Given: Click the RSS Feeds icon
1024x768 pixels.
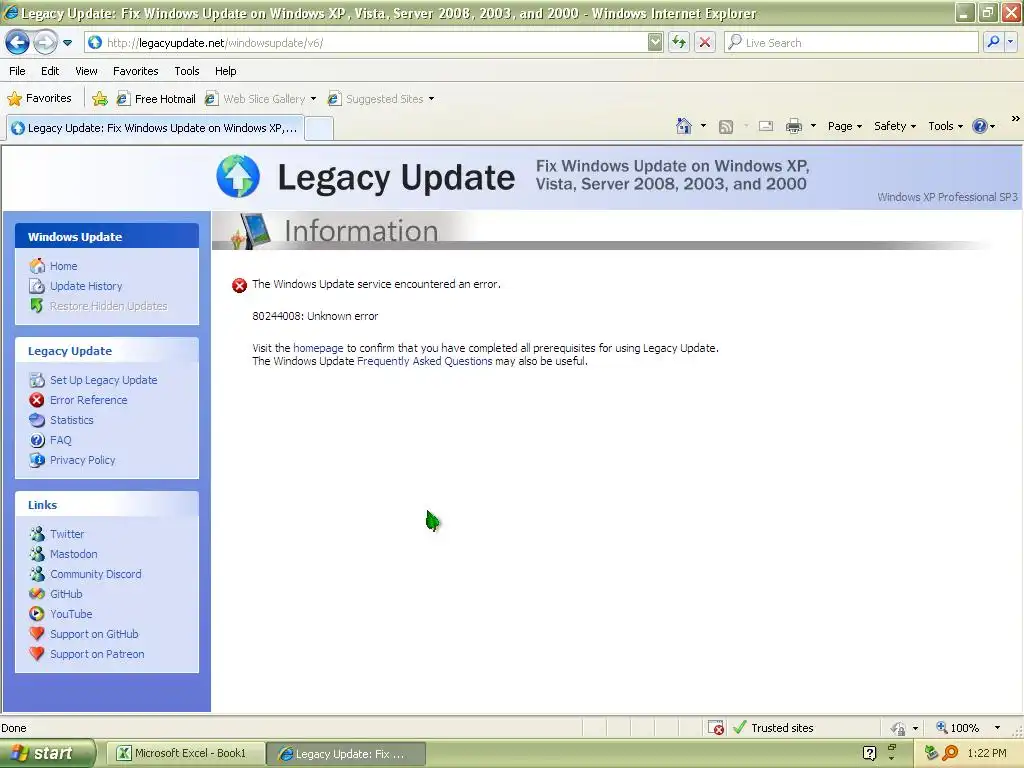Looking at the screenshot, I should coord(726,127).
